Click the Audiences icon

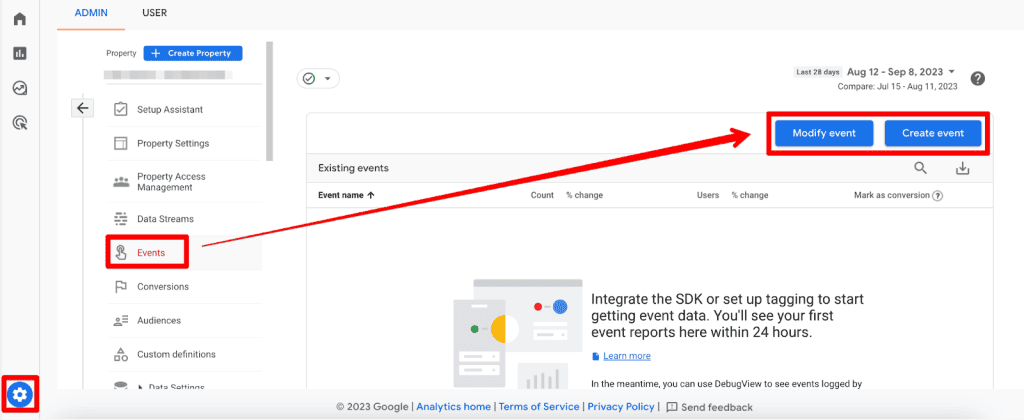(x=120, y=321)
